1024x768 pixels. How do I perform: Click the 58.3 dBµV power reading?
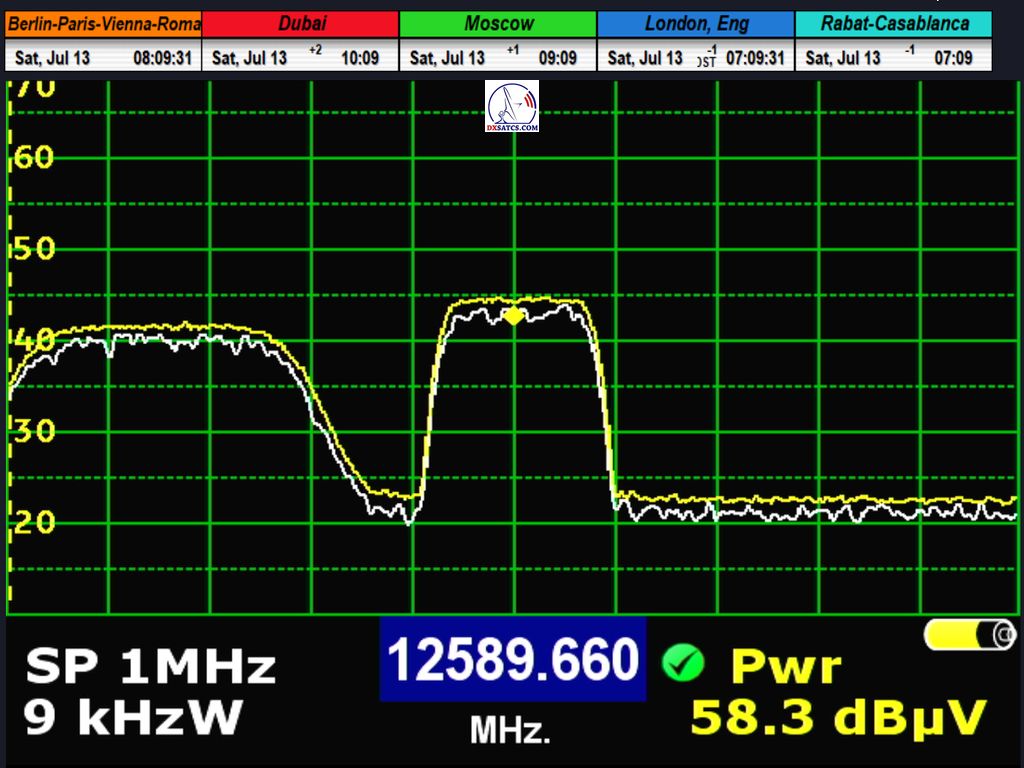click(x=838, y=717)
